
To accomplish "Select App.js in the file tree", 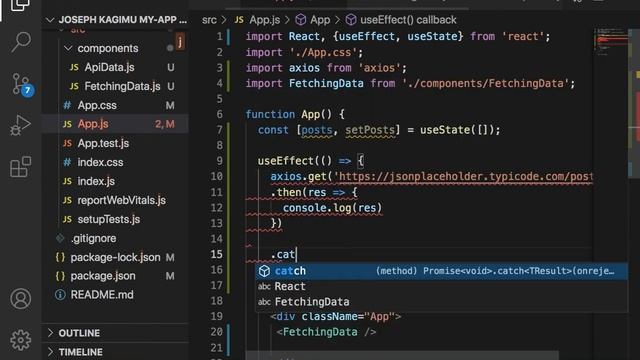I will (93, 124).
